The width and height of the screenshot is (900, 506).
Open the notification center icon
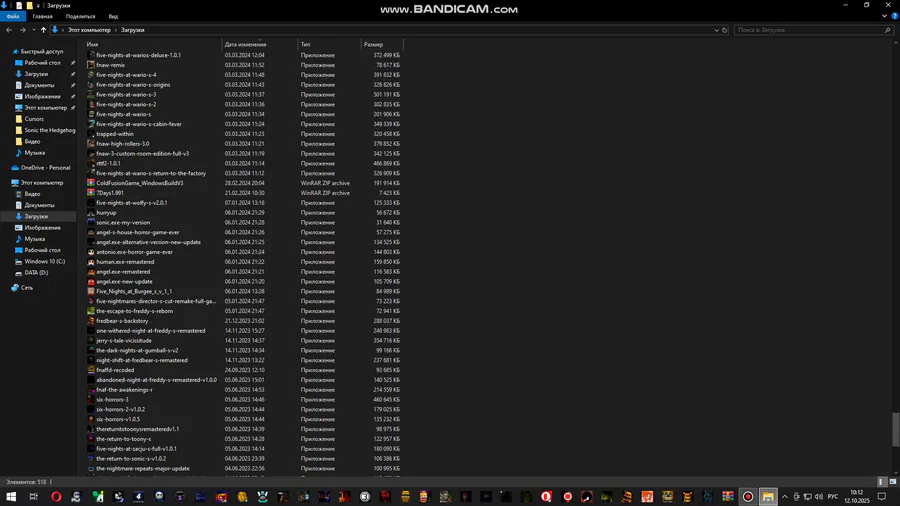(x=882, y=496)
